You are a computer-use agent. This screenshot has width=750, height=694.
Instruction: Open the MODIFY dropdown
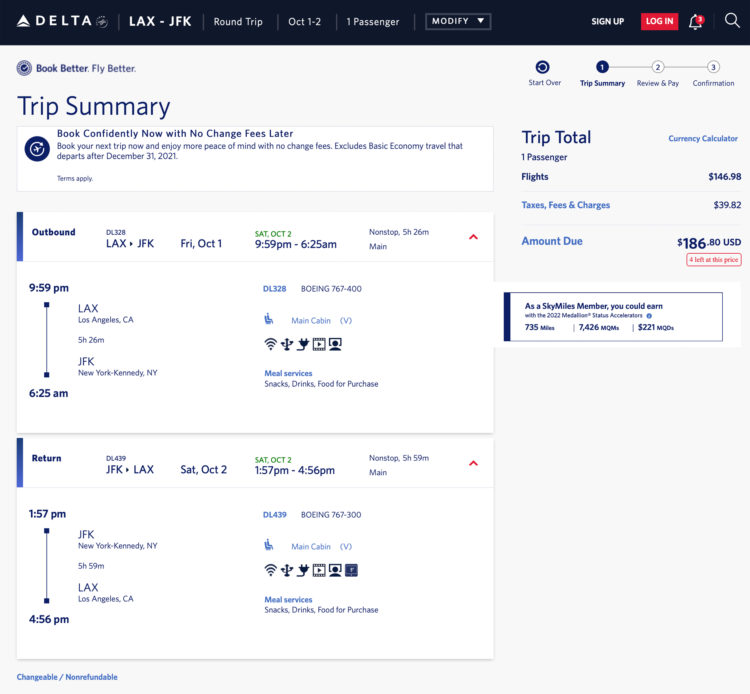(458, 21)
